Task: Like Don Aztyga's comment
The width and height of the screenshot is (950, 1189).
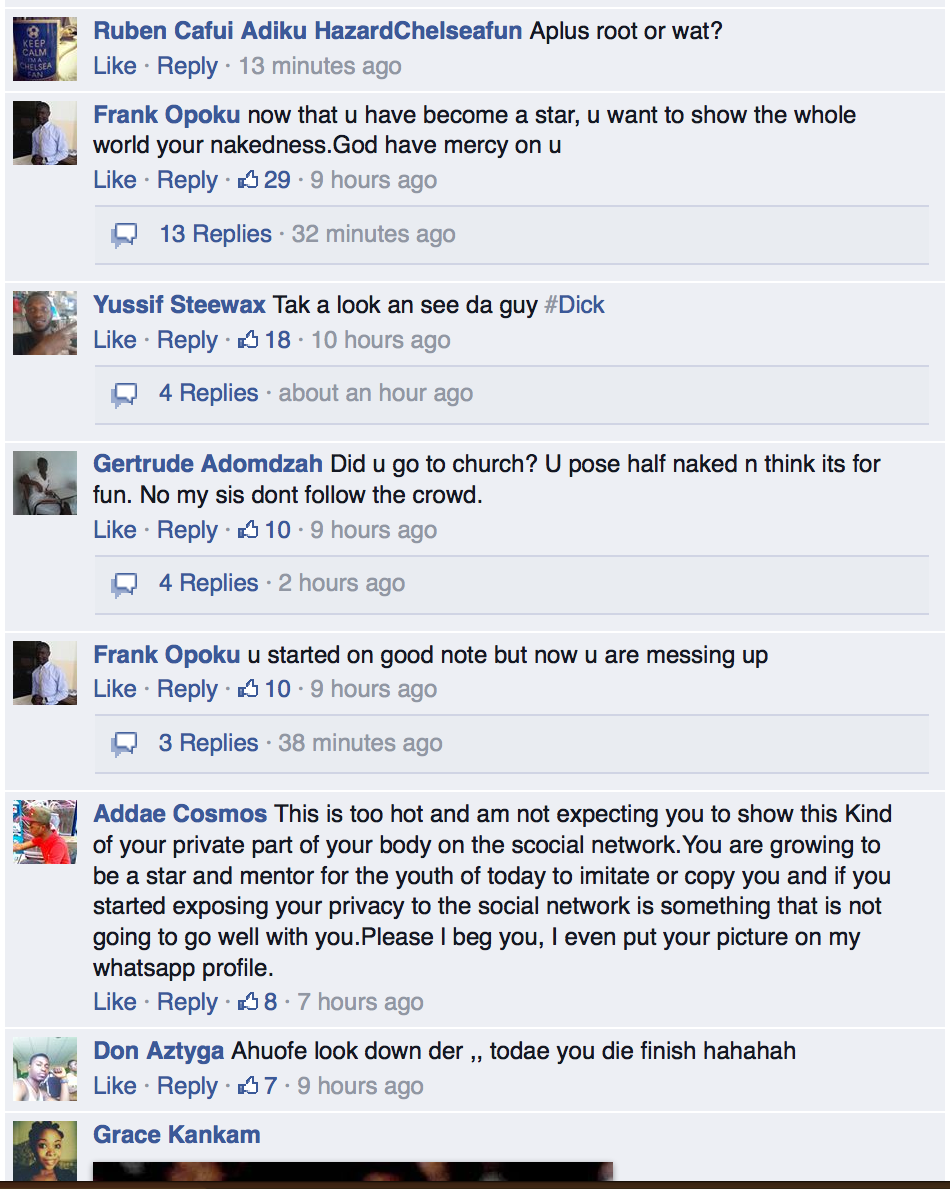Action: (x=114, y=1086)
